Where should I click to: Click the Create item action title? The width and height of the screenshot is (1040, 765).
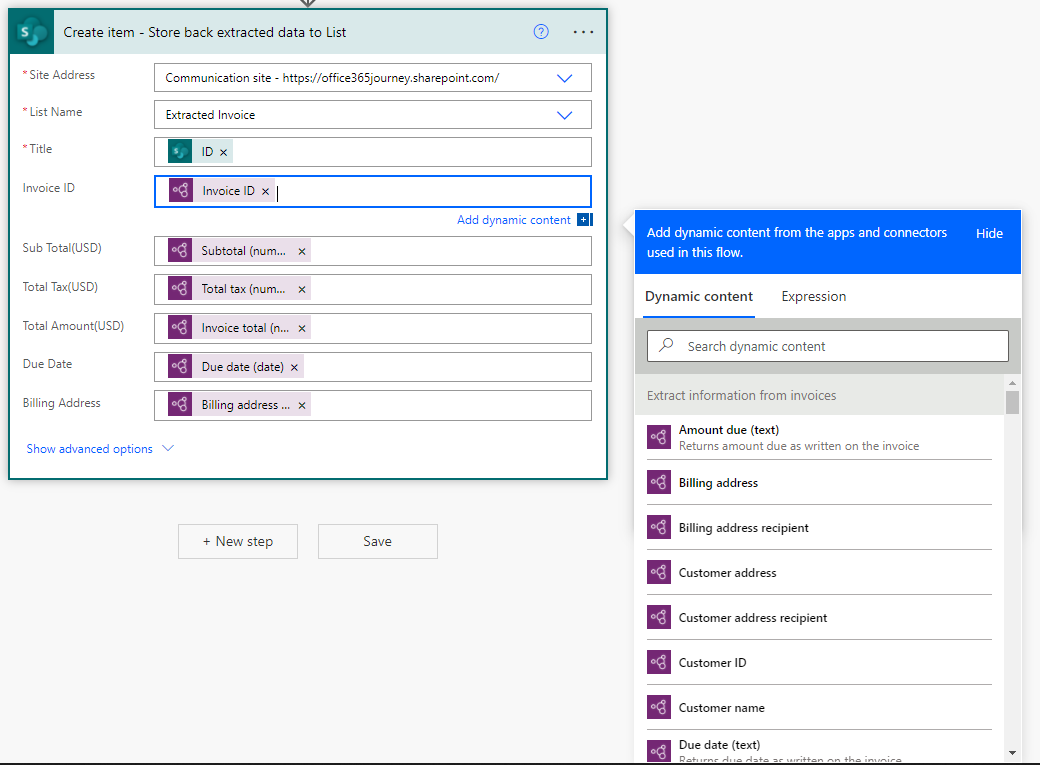[x=205, y=33]
